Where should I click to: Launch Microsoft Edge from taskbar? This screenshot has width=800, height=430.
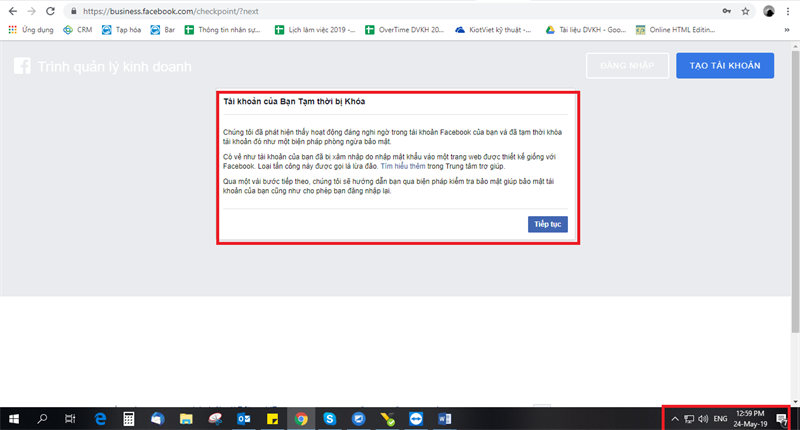[100, 419]
